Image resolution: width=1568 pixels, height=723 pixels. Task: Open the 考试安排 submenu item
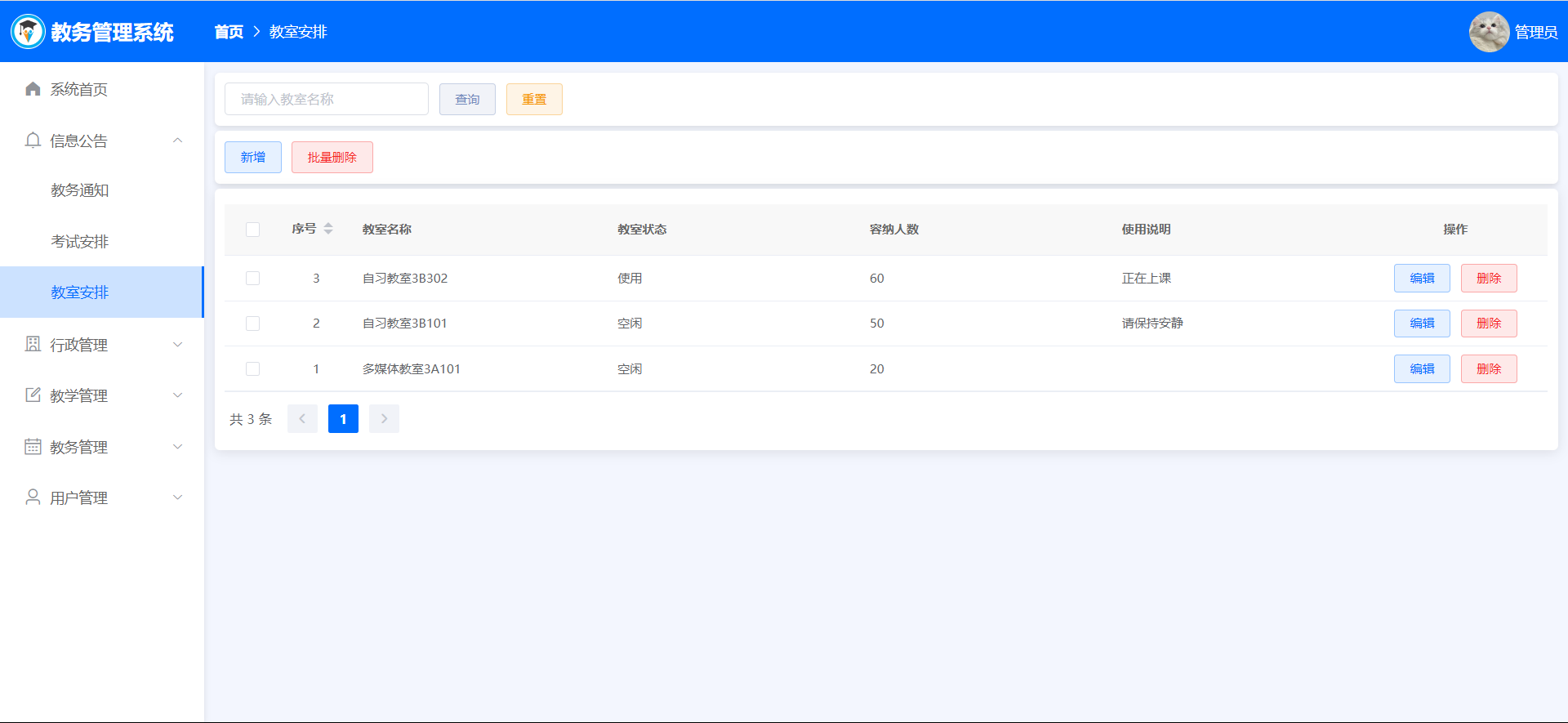[102, 242]
